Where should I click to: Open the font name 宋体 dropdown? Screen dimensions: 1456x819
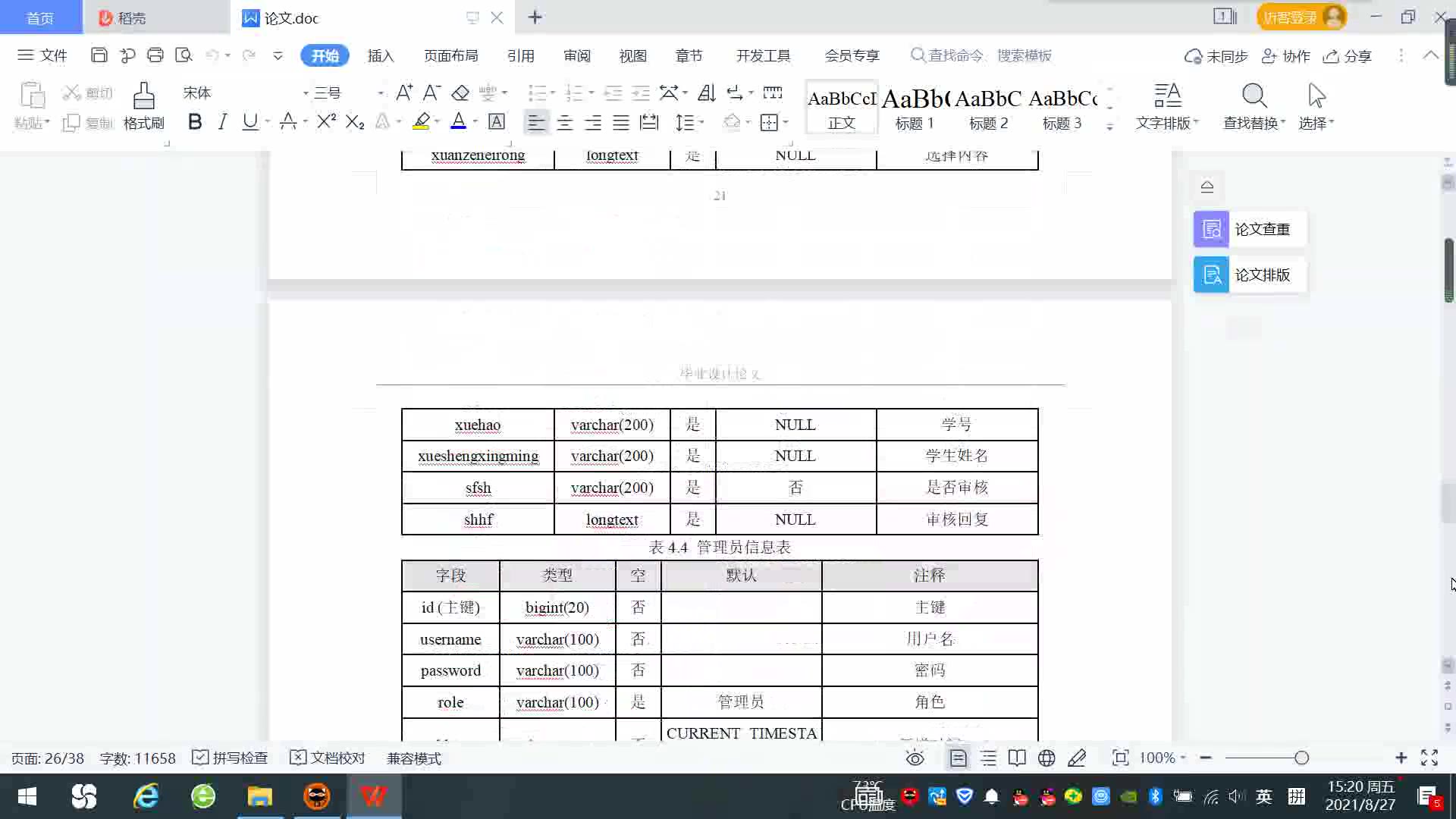pyautogui.click(x=306, y=93)
